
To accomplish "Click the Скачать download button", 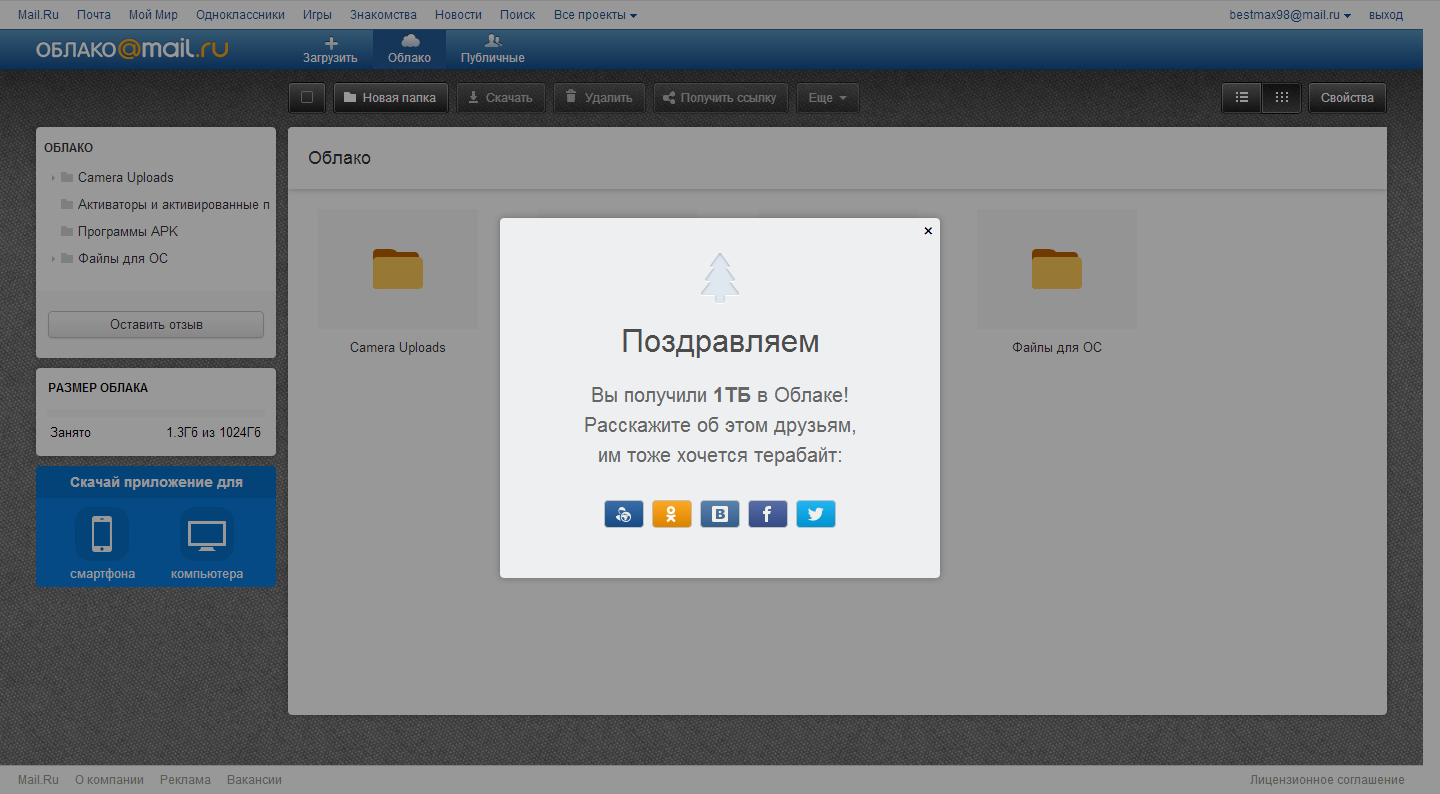I will coord(502,98).
